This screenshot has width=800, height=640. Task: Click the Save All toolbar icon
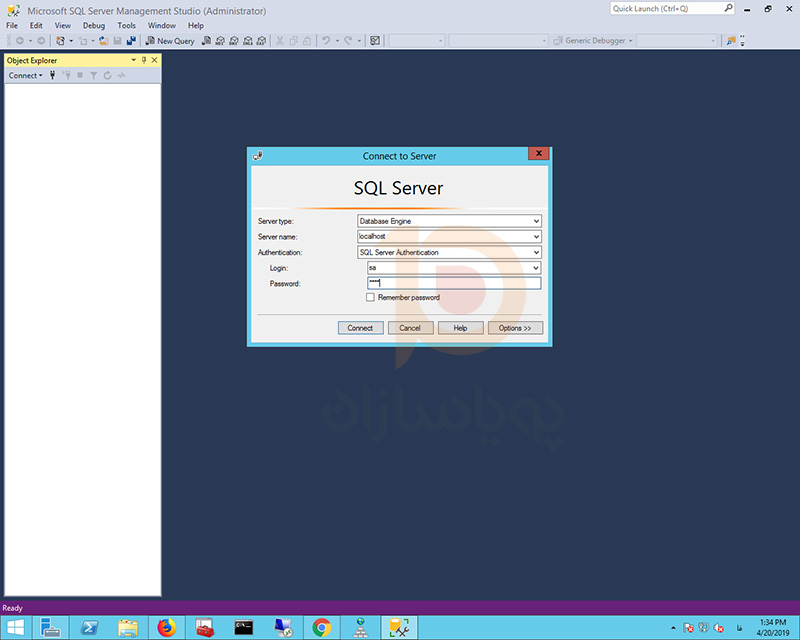[x=131, y=41]
